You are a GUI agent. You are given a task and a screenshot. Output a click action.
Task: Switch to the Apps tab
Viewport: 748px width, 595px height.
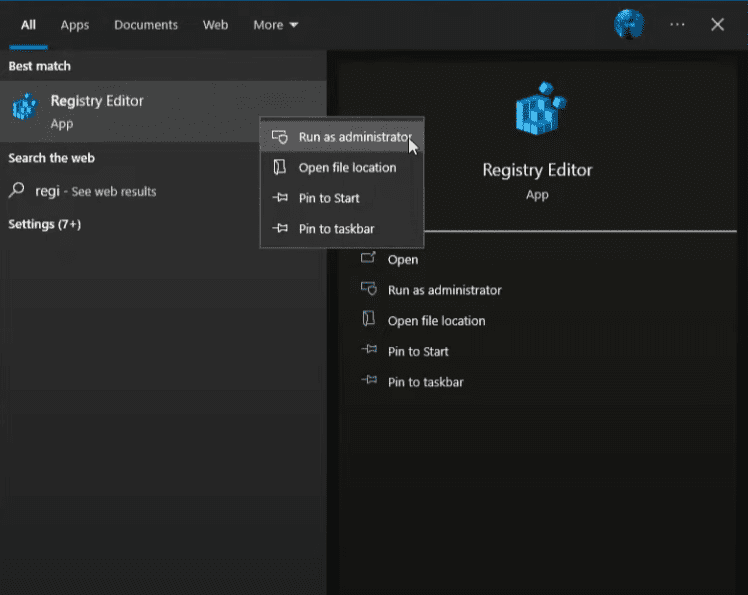(75, 25)
